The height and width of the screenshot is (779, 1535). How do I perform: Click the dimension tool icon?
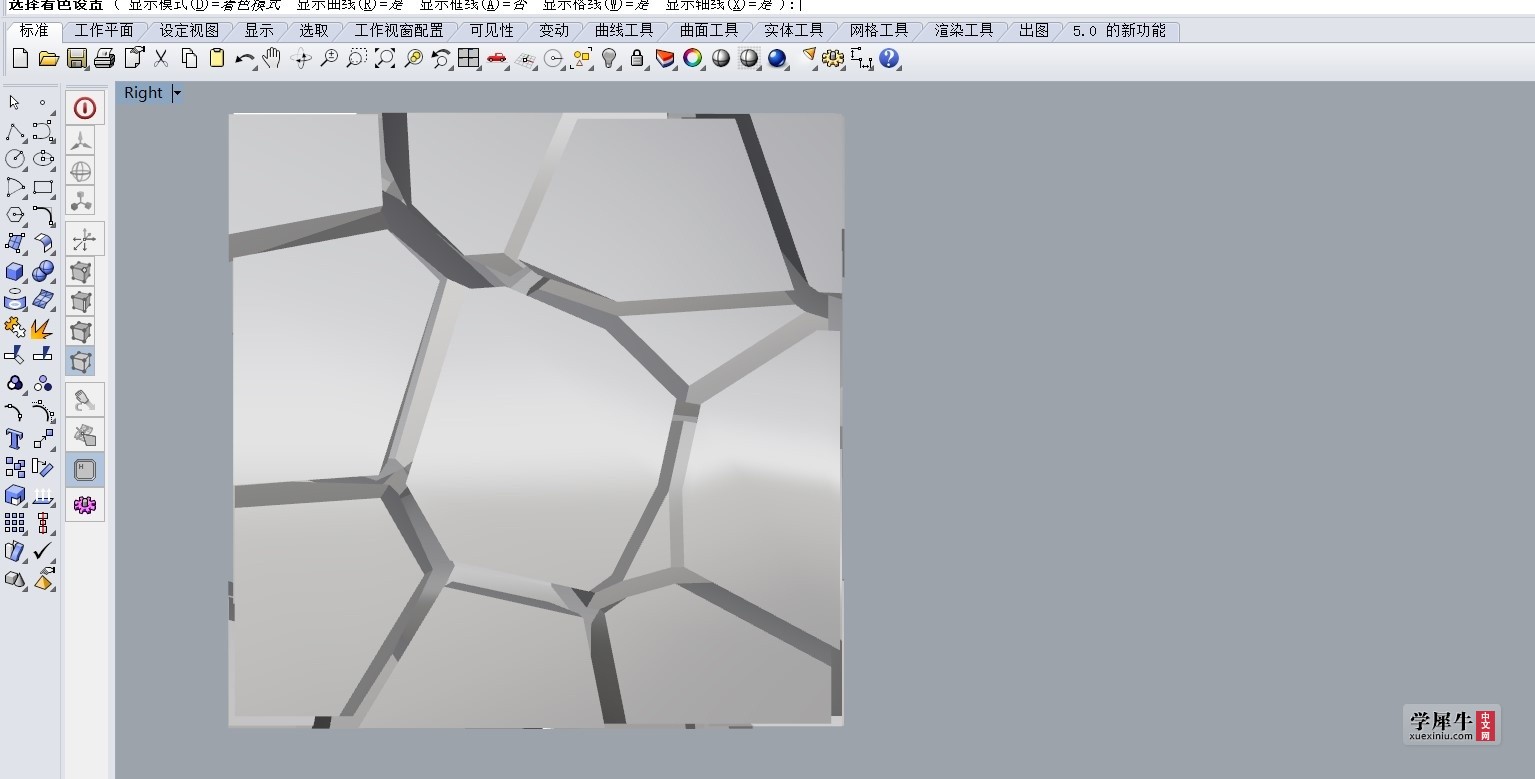(x=862, y=59)
